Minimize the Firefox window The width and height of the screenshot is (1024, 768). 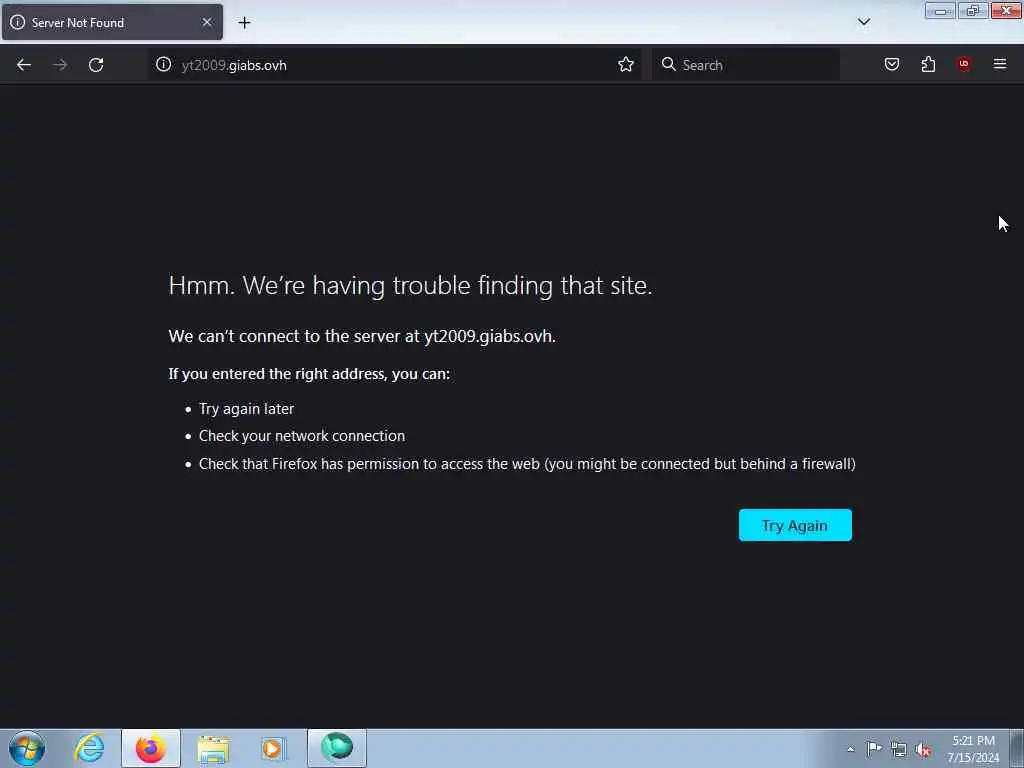pos(940,10)
